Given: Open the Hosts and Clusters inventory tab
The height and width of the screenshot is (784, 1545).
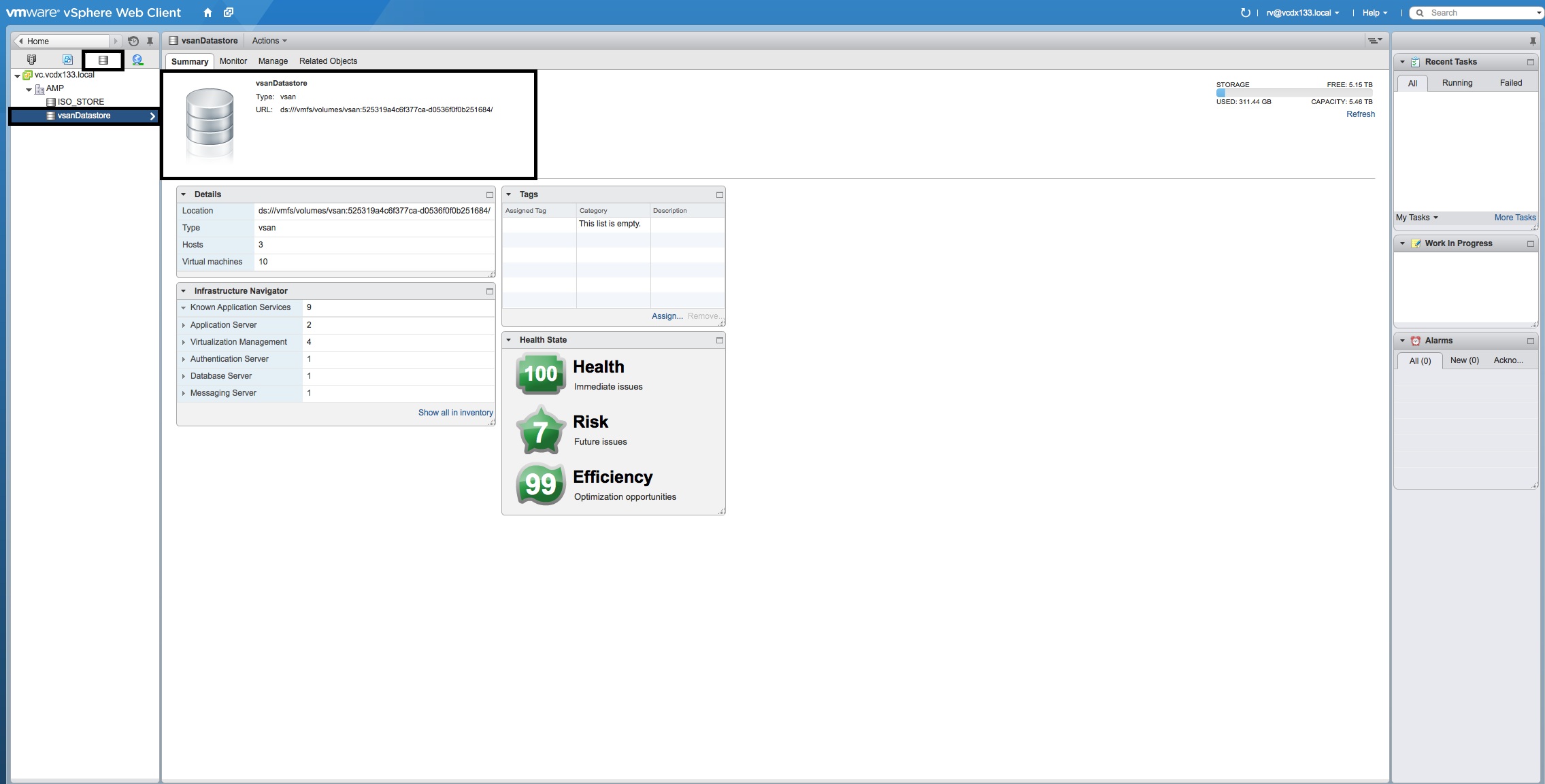Looking at the screenshot, I should coord(31,60).
